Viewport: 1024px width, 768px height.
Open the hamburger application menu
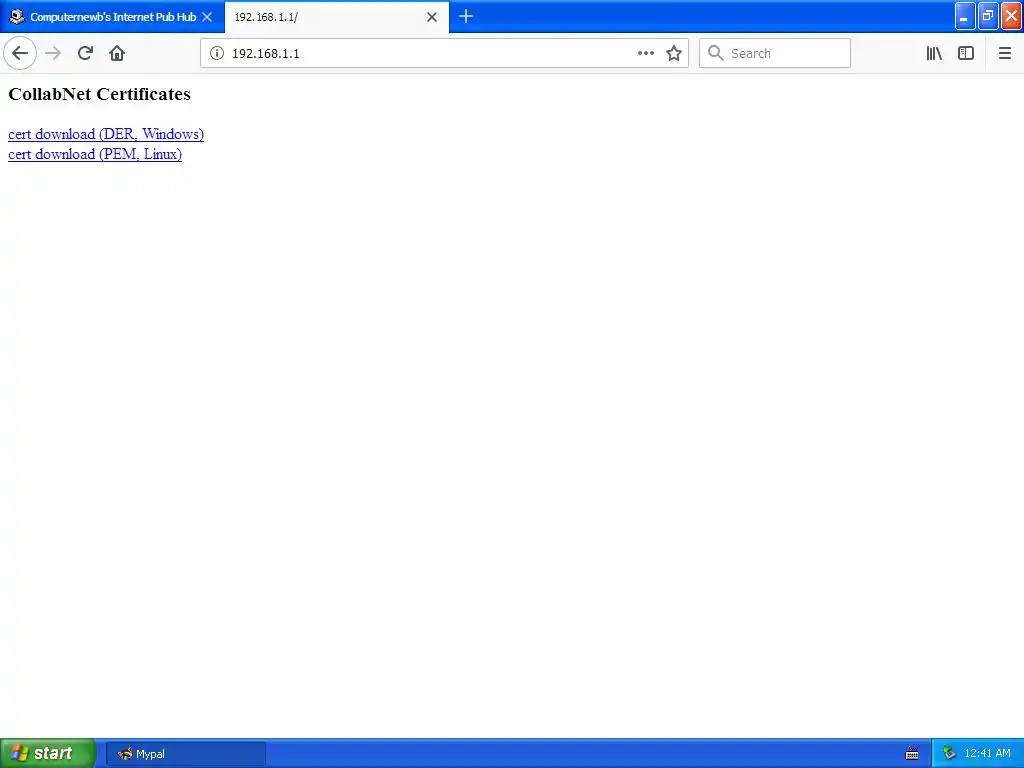point(1005,54)
